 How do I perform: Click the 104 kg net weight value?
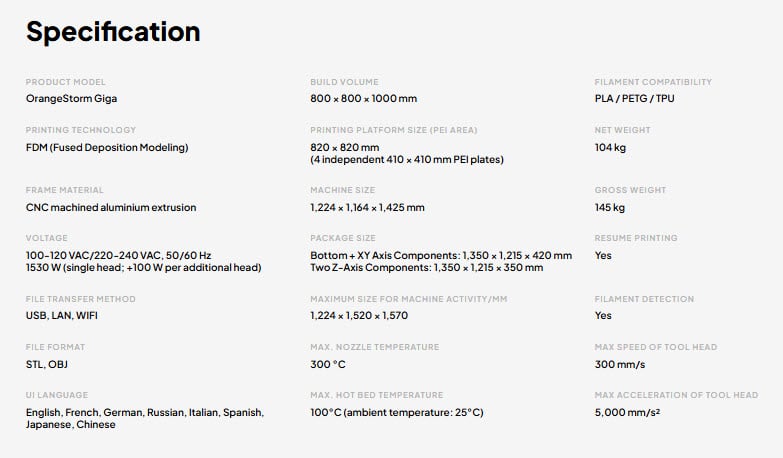click(610, 147)
